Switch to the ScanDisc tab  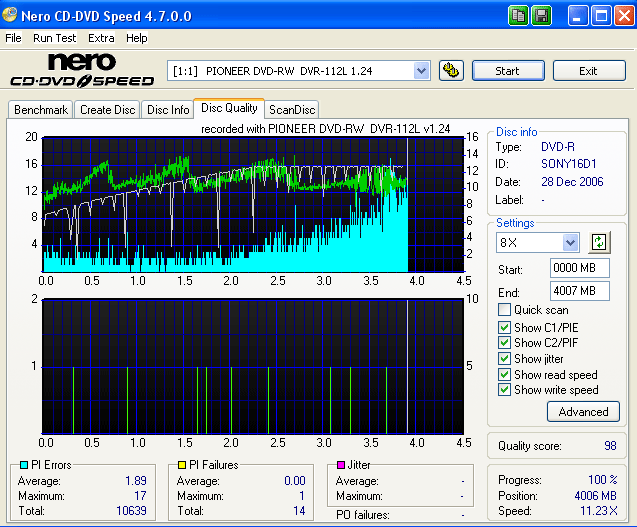(x=292, y=110)
